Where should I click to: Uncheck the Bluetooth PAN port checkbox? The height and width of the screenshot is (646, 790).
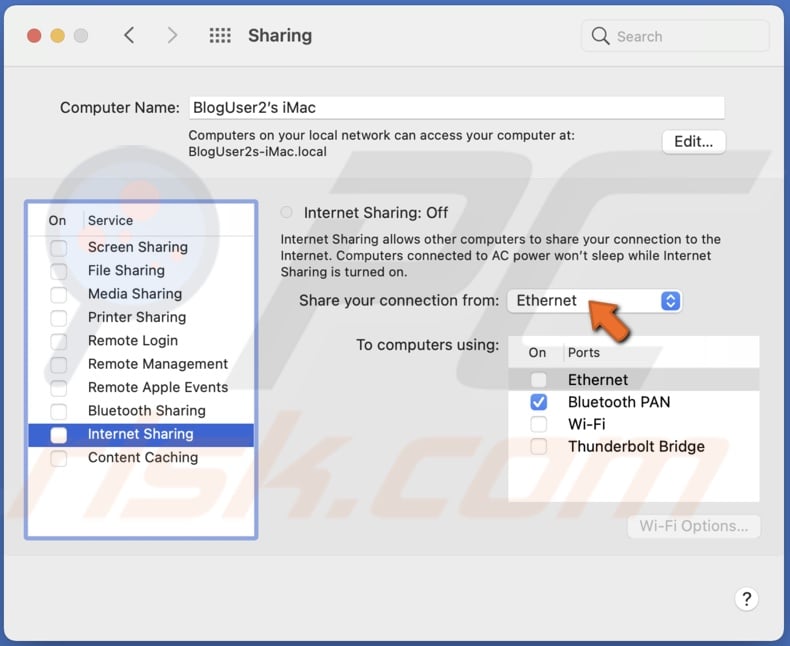[x=538, y=402]
